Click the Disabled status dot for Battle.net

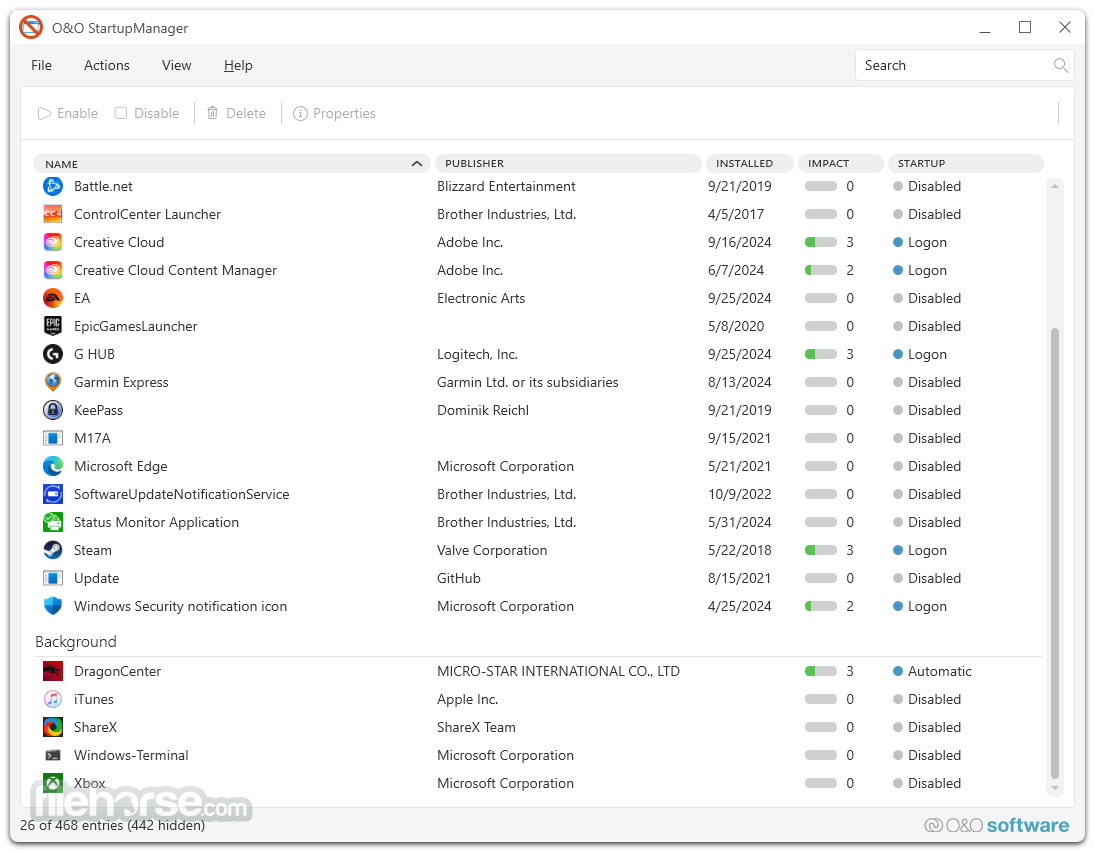898,186
